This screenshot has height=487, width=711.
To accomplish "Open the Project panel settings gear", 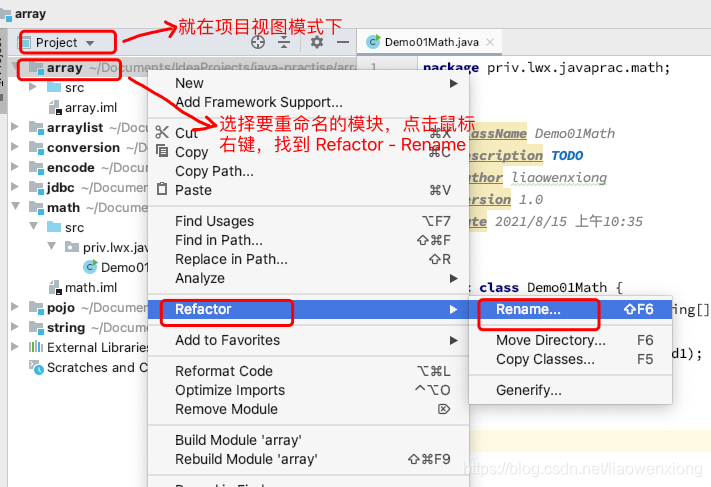I will point(317,42).
